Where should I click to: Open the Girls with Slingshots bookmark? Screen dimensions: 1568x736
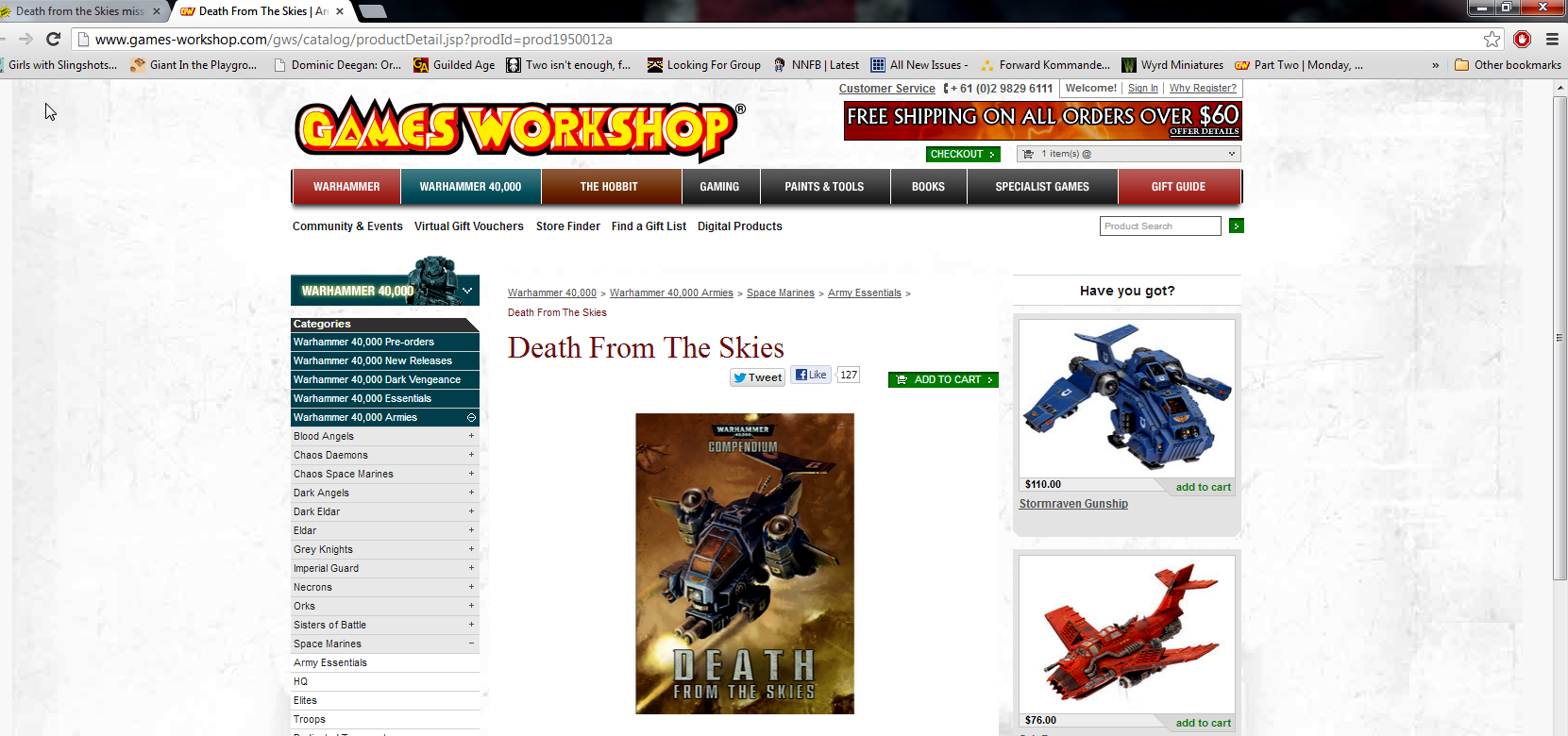click(x=59, y=65)
